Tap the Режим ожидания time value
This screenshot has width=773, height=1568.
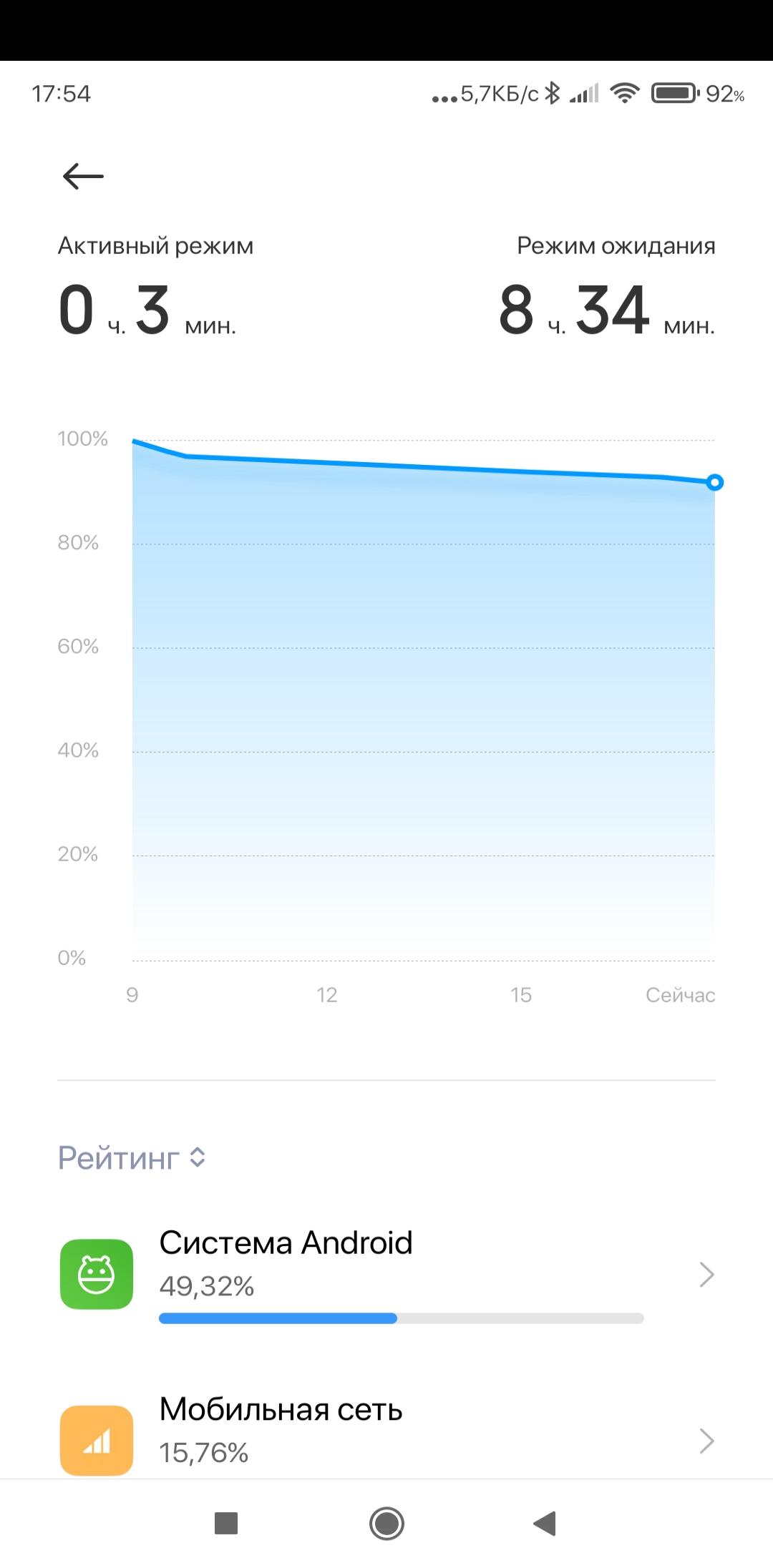607,311
